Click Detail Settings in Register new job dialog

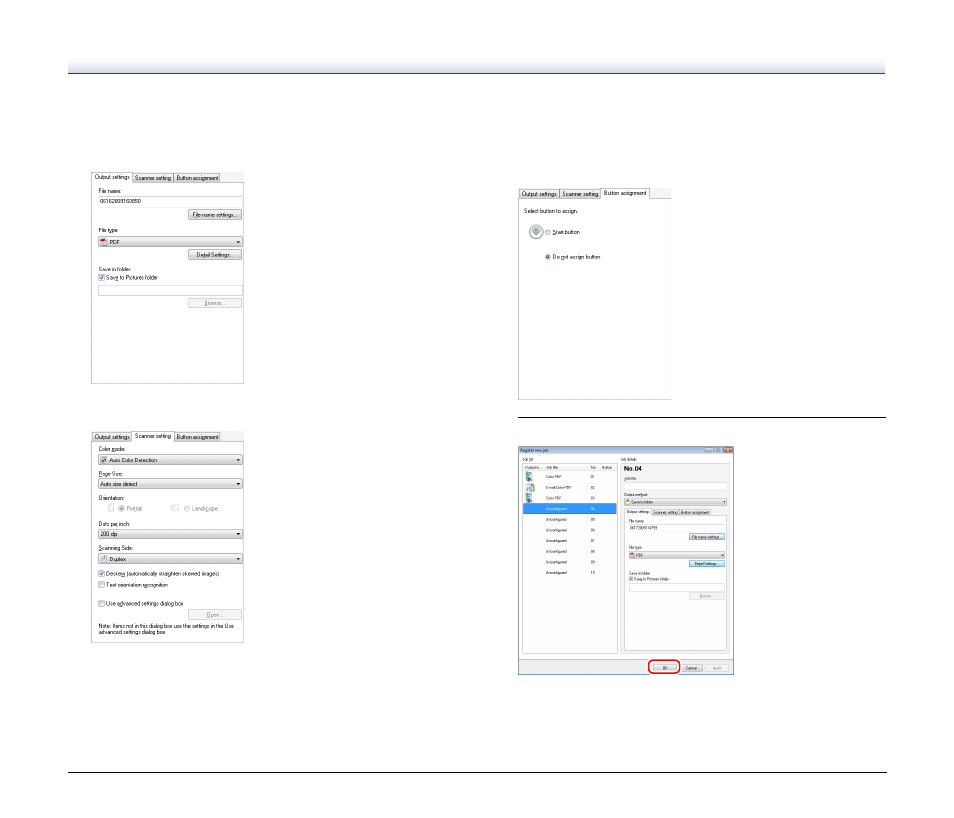pyautogui.click(x=706, y=564)
